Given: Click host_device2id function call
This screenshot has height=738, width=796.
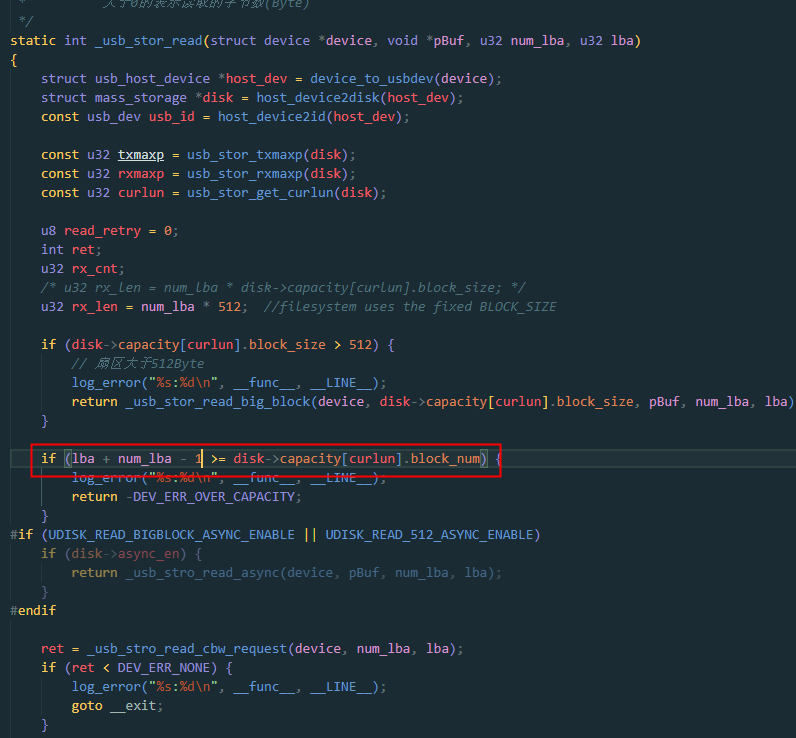Looking at the screenshot, I should [271, 117].
